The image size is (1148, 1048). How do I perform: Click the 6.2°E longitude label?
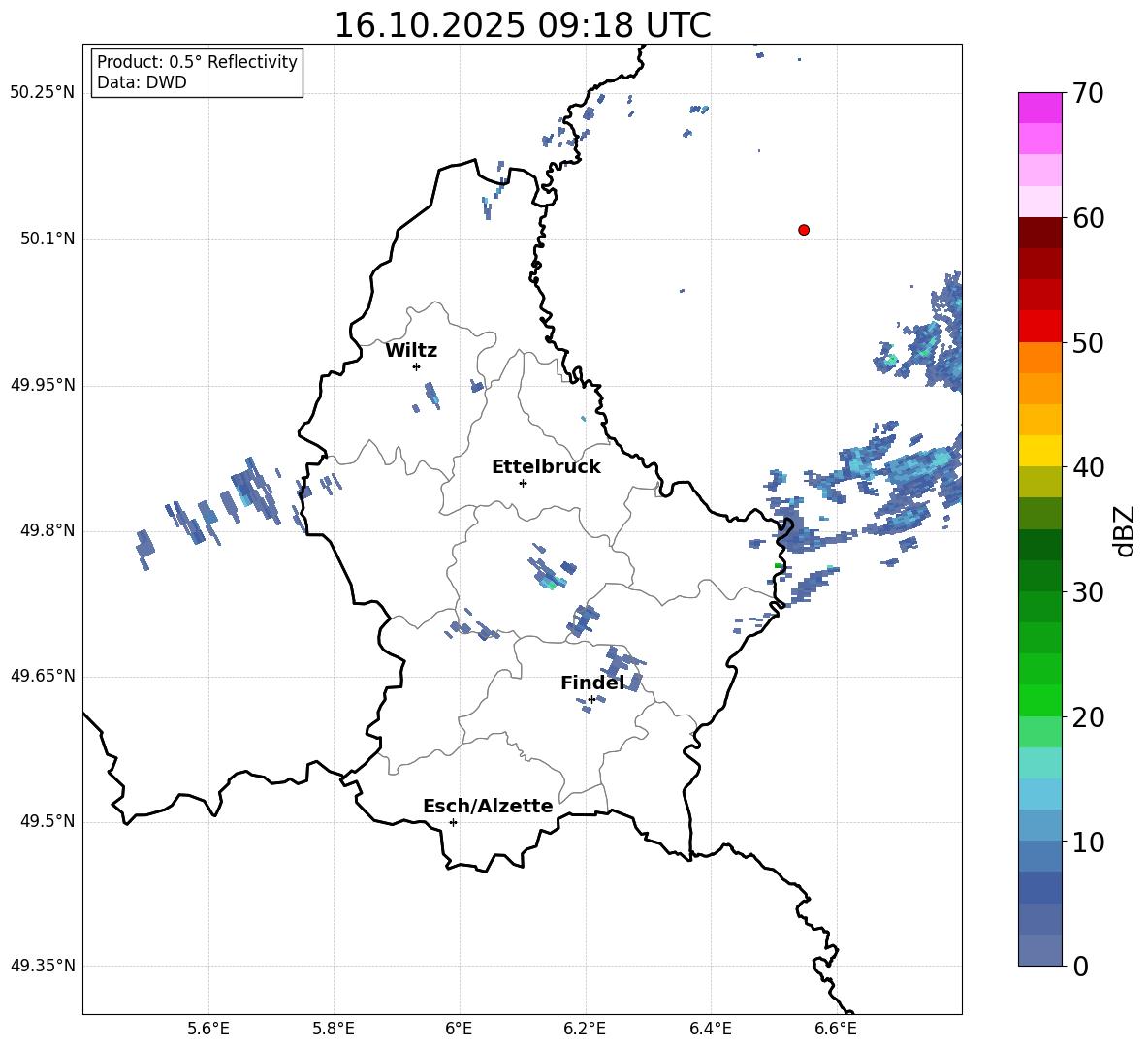(585, 1029)
